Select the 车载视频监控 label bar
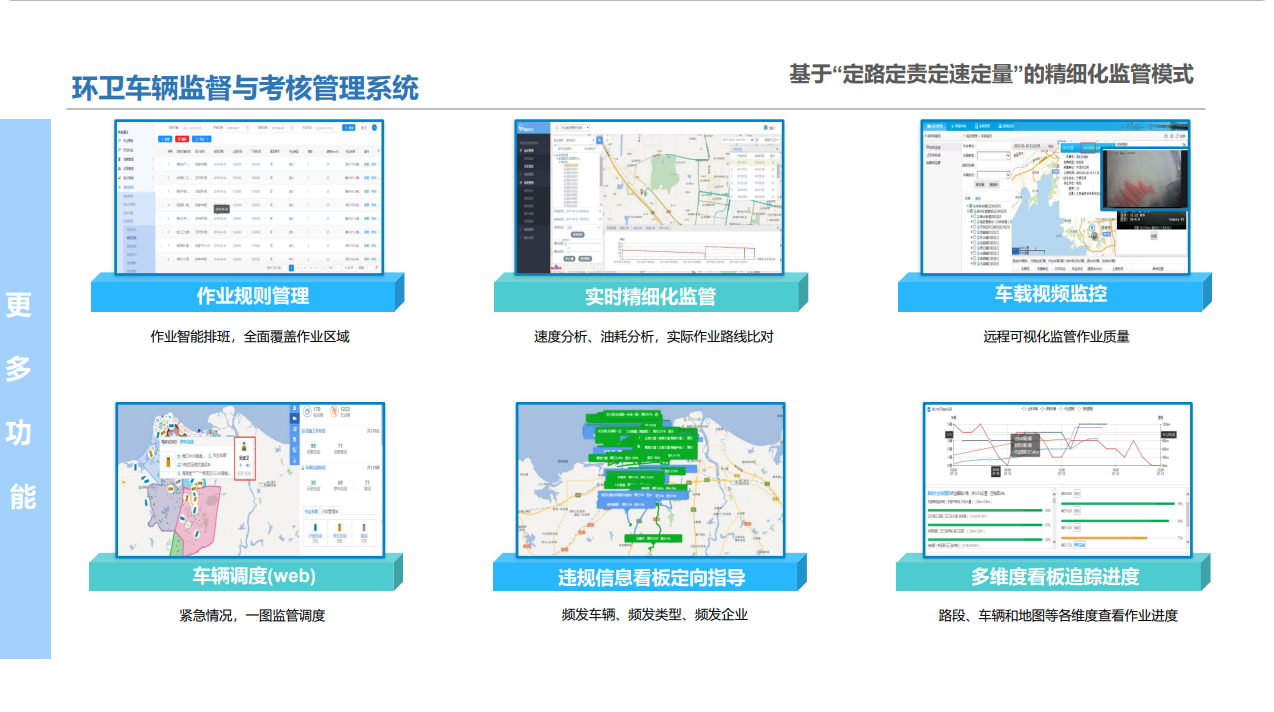The width and height of the screenshot is (1274, 712). 1050,294
